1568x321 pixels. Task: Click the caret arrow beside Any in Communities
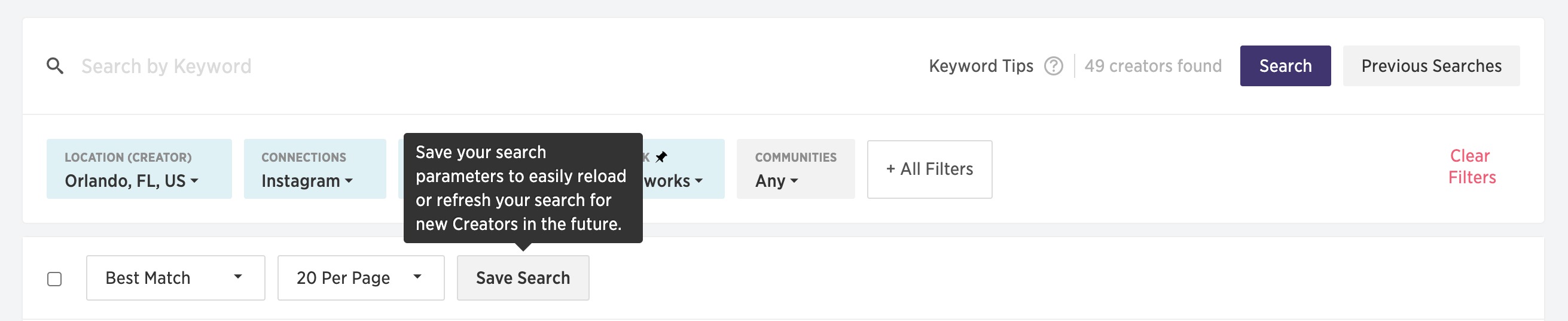pyautogui.click(x=794, y=181)
